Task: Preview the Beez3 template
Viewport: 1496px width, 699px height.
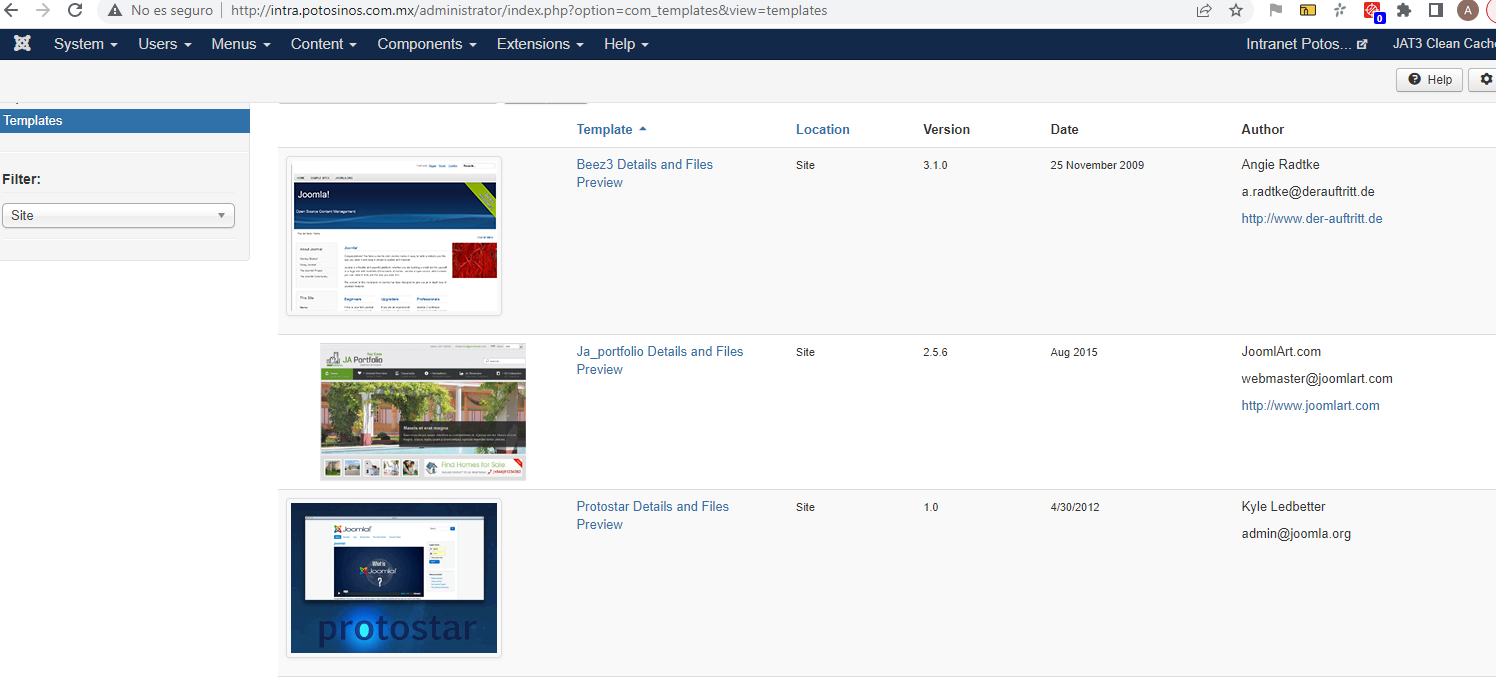Action: [x=600, y=182]
